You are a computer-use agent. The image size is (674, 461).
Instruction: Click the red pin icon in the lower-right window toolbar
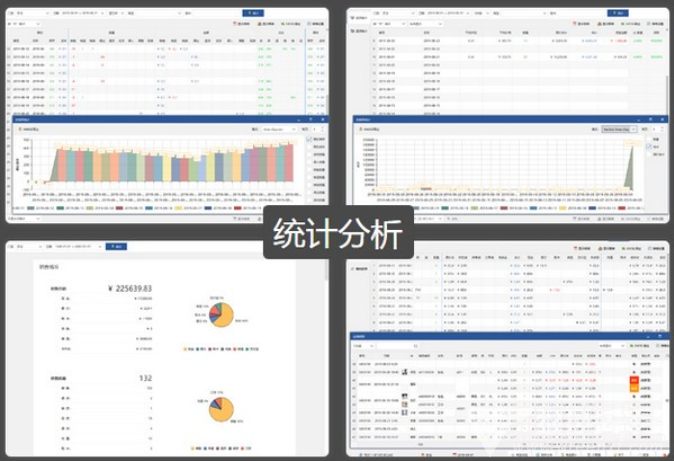tap(576, 249)
